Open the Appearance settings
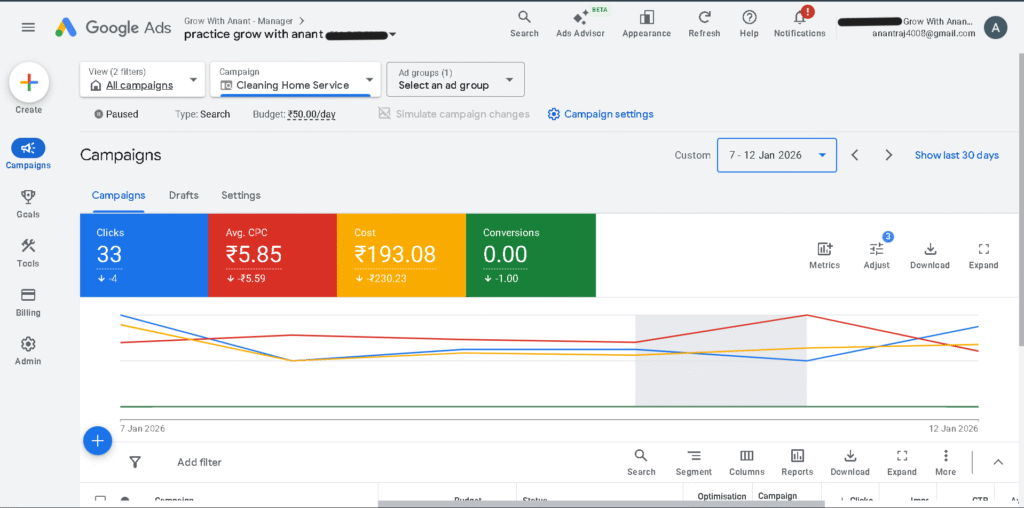The image size is (1024, 508). [x=647, y=23]
